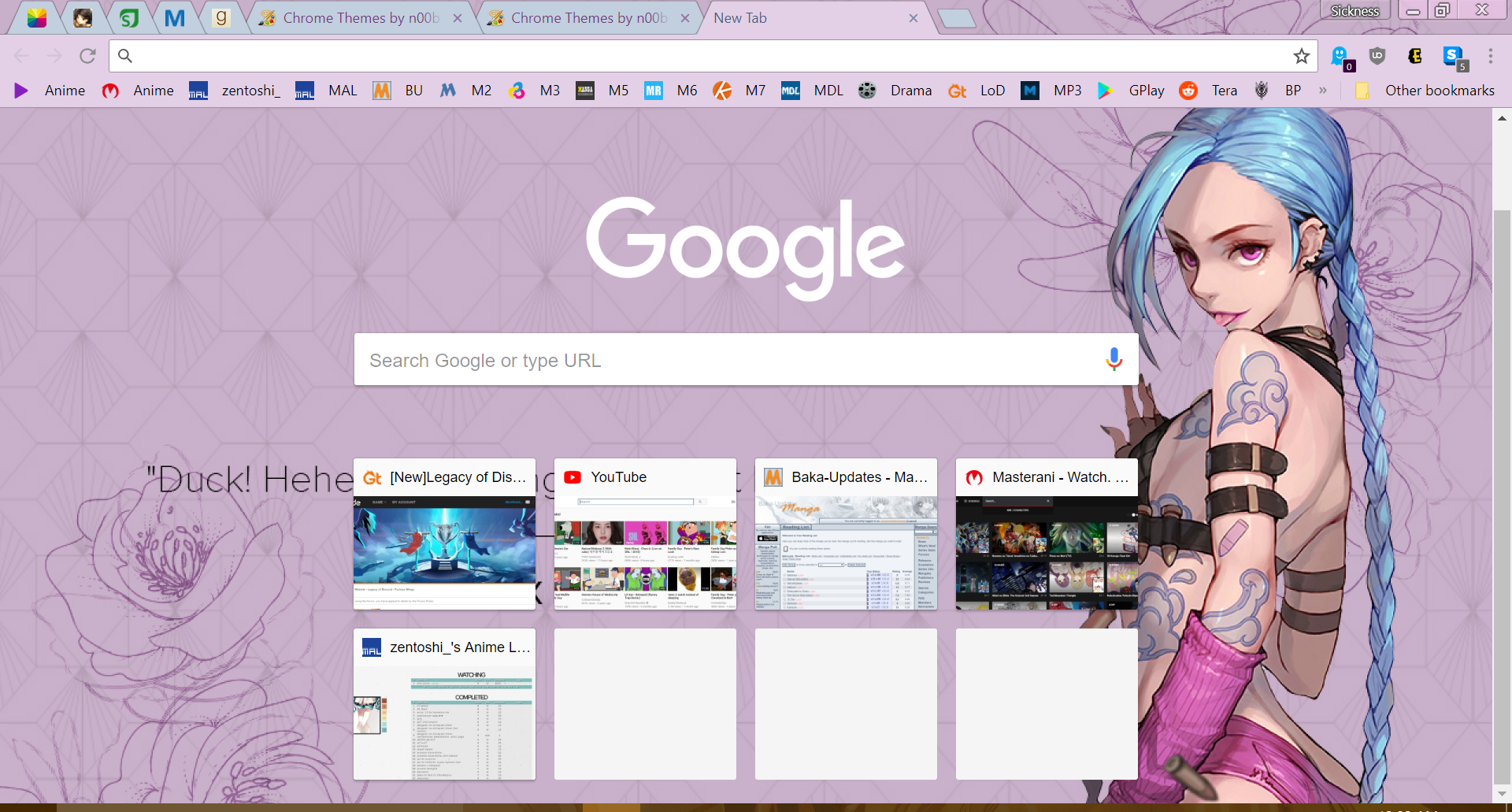Open a new tab with the new-tab button

[957, 18]
